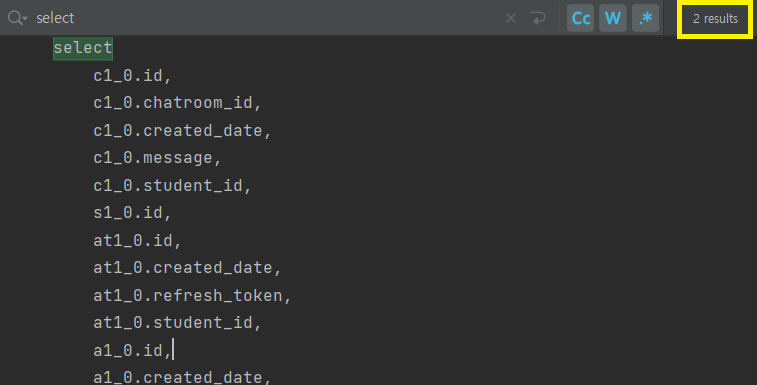The image size is (757, 385).
Task: Enable Regex (.*) search option
Action: (x=645, y=18)
